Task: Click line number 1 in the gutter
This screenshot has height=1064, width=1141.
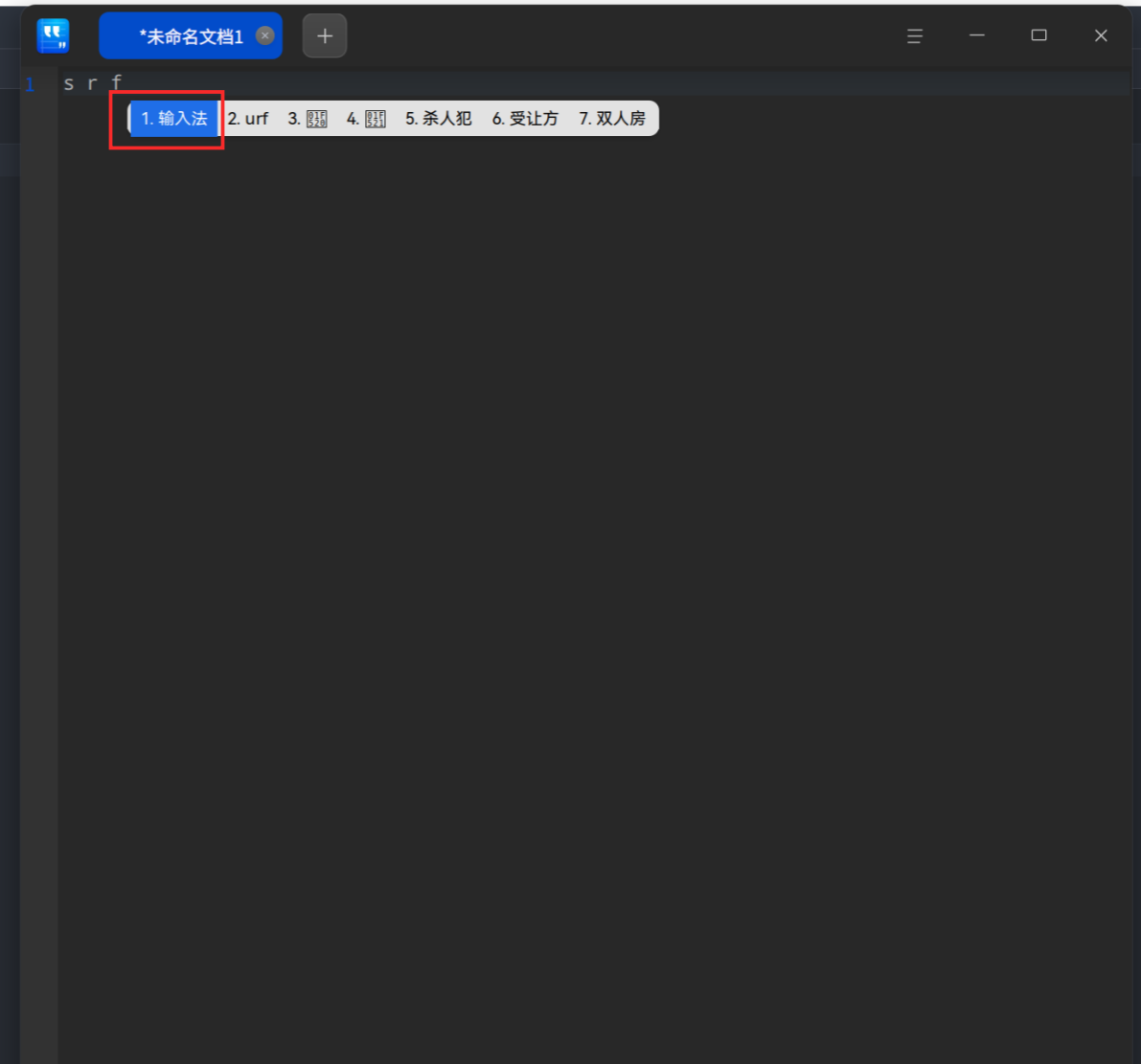Action: [30, 84]
